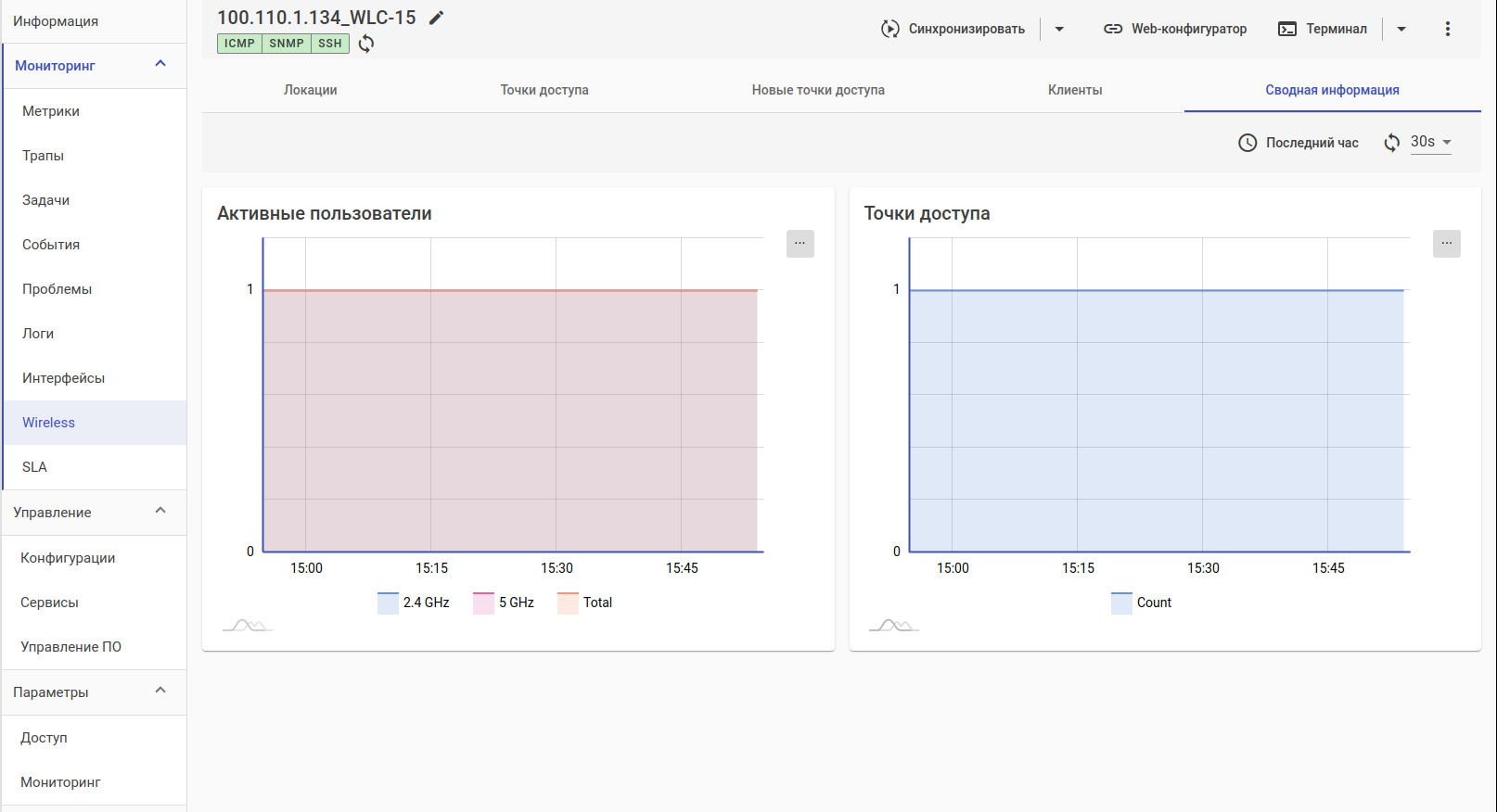Expand the Синхронизировать dropdown arrow
This screenshot has width=1497, height=812.
pos(1059,29)
